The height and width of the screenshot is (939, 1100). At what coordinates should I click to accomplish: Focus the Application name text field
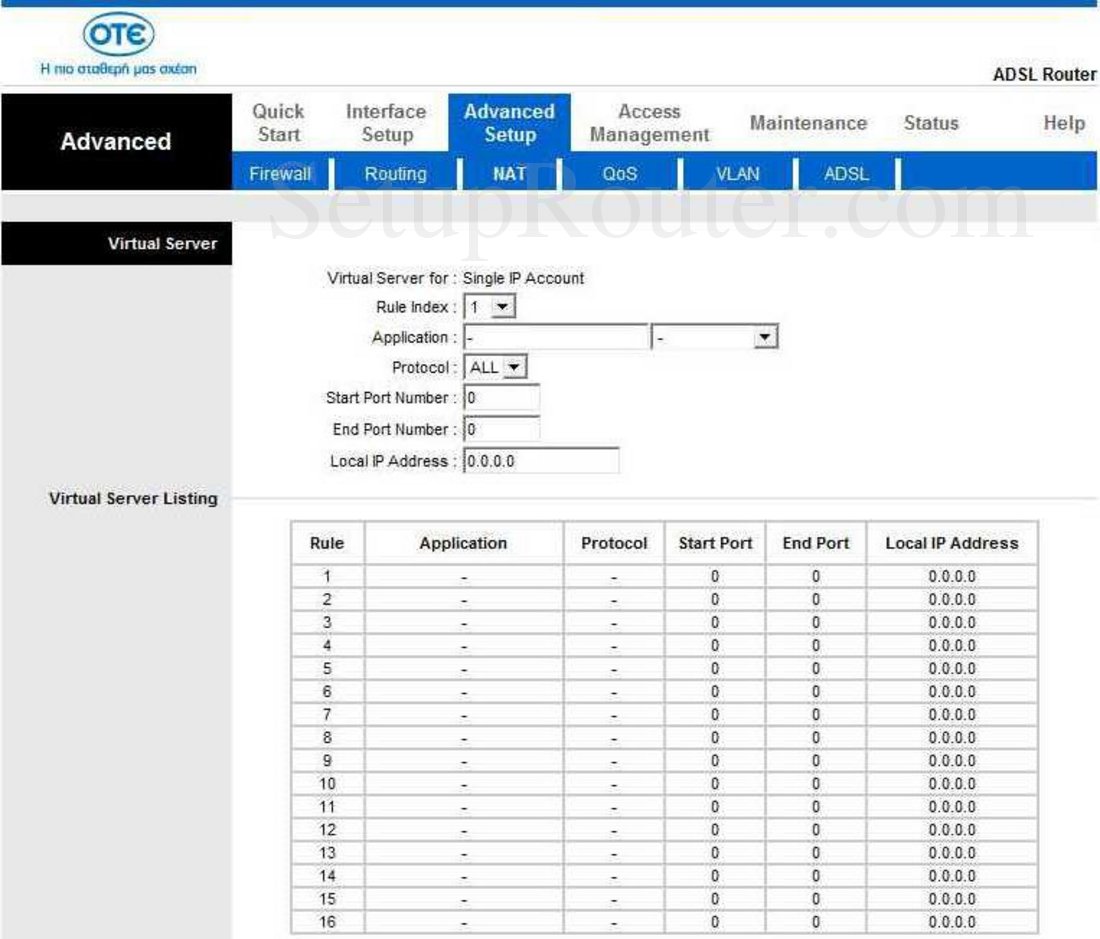(556, 337)
